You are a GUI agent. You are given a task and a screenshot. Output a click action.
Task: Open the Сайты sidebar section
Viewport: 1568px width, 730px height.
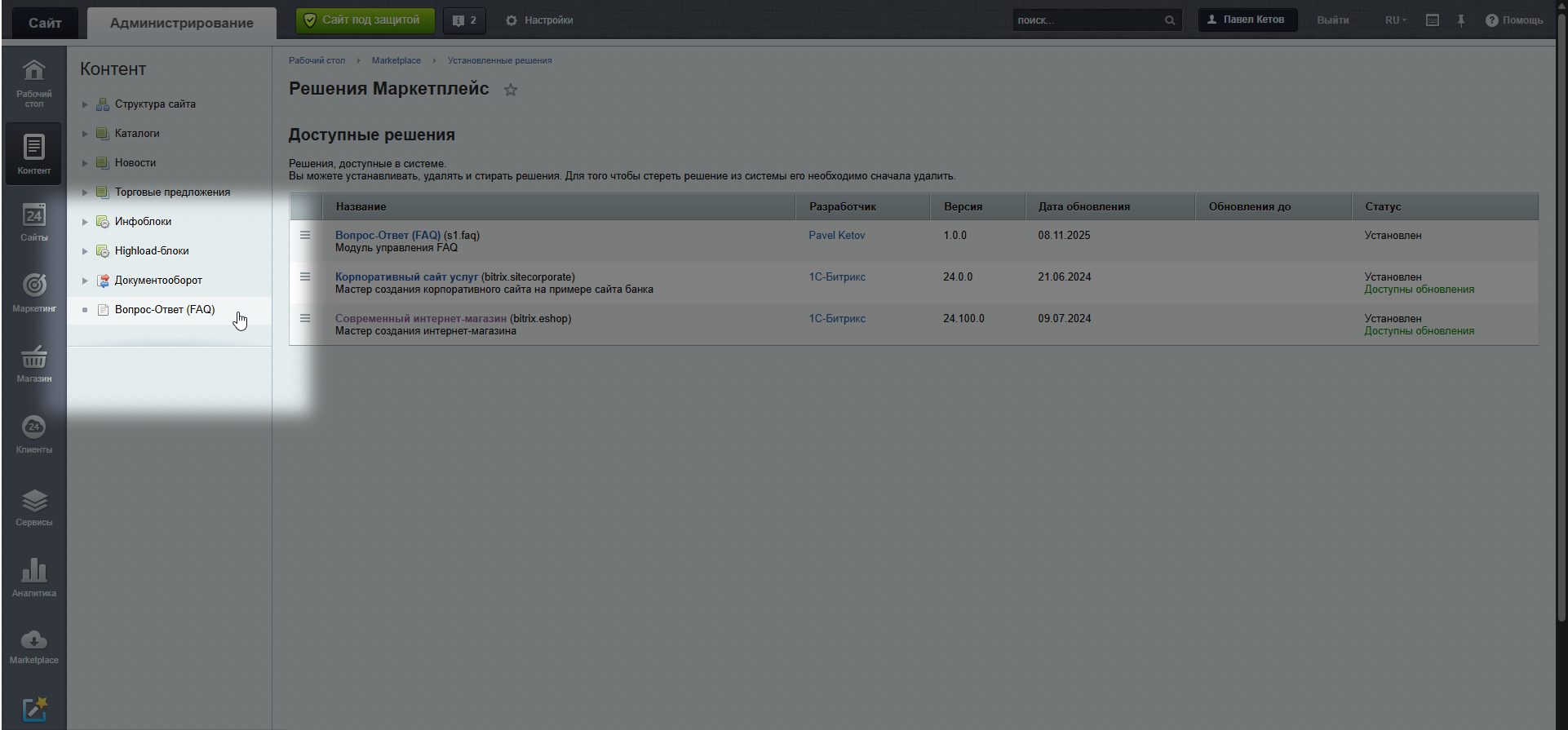pyautogui.click(x=33, y=223)
